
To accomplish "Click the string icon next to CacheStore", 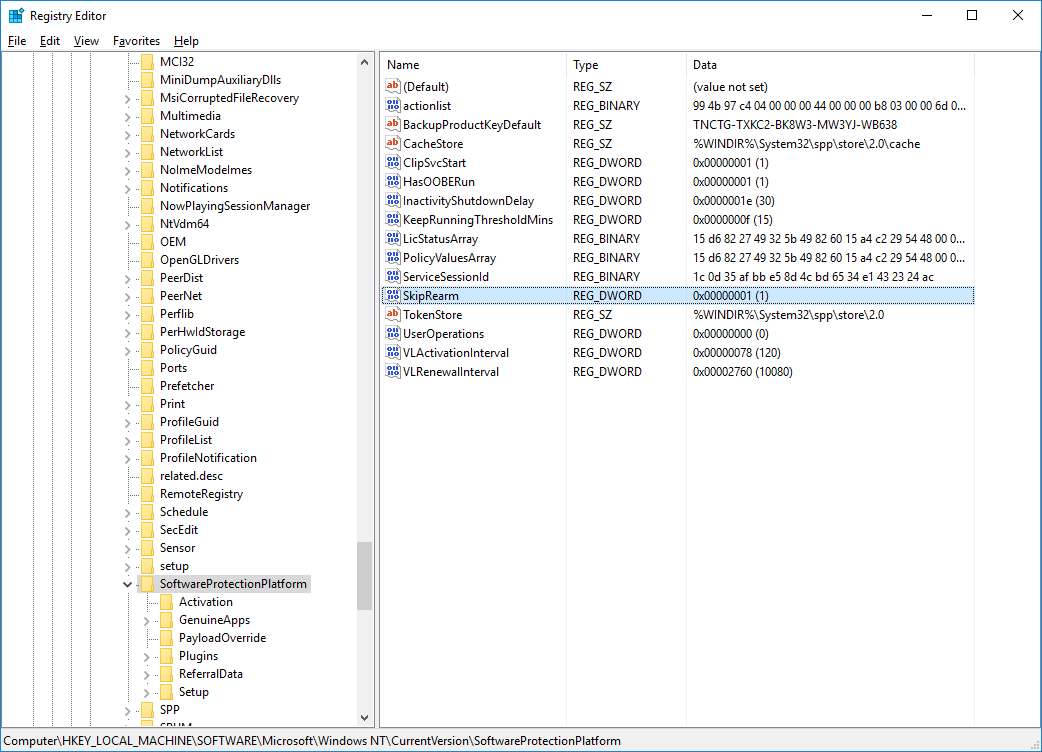I will 393,143.
